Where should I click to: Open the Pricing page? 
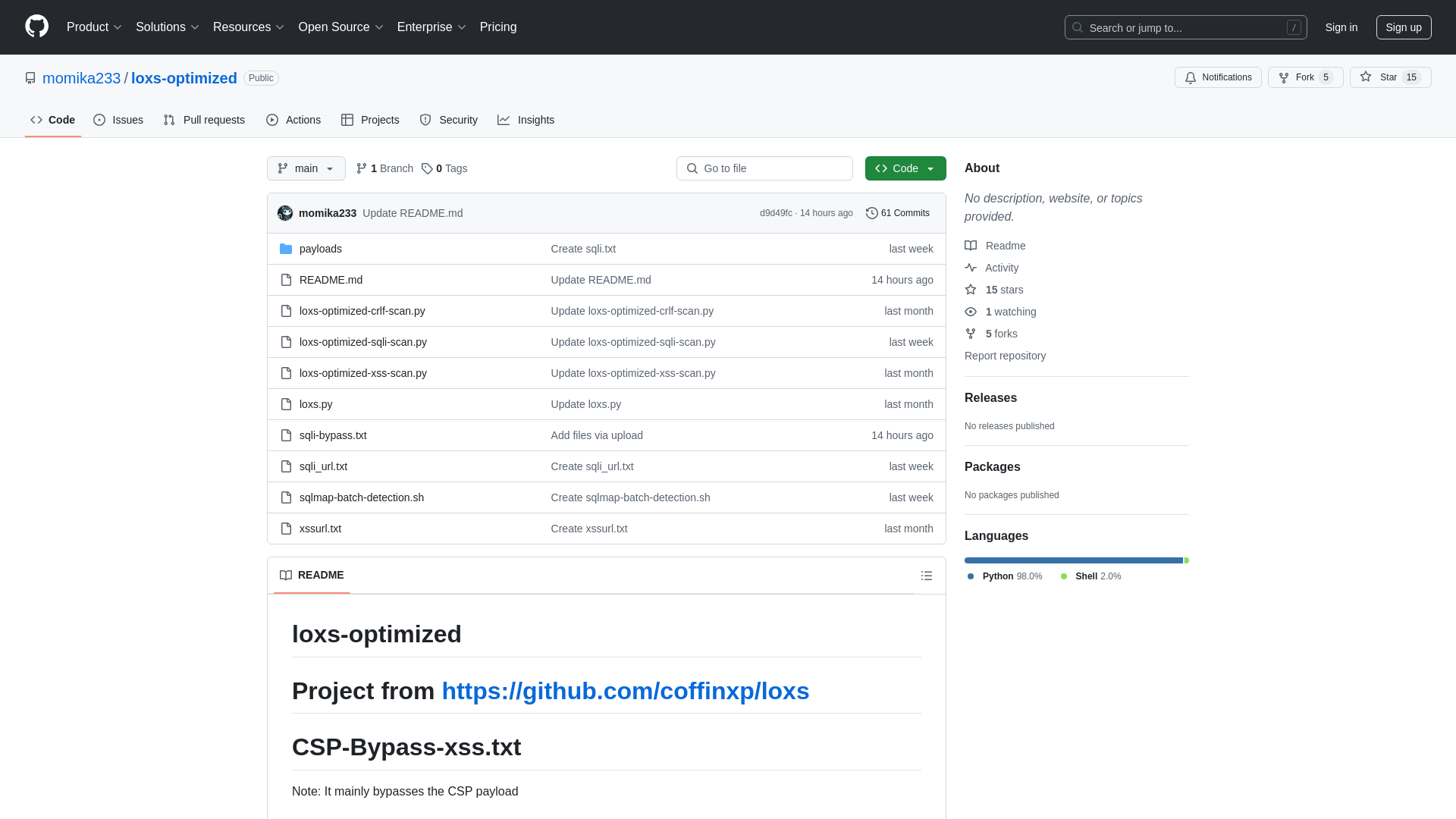tap(498, 27)
